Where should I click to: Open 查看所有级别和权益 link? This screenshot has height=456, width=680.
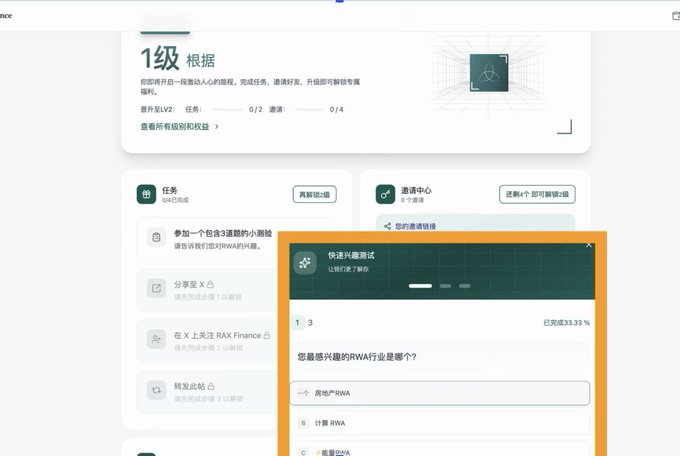click(x=175, y=127)
